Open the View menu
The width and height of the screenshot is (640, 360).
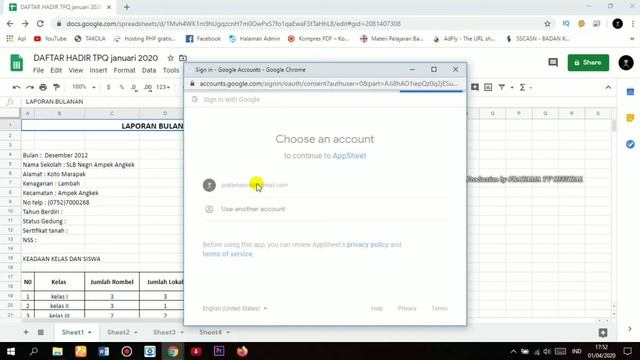(x=76, y=70)
